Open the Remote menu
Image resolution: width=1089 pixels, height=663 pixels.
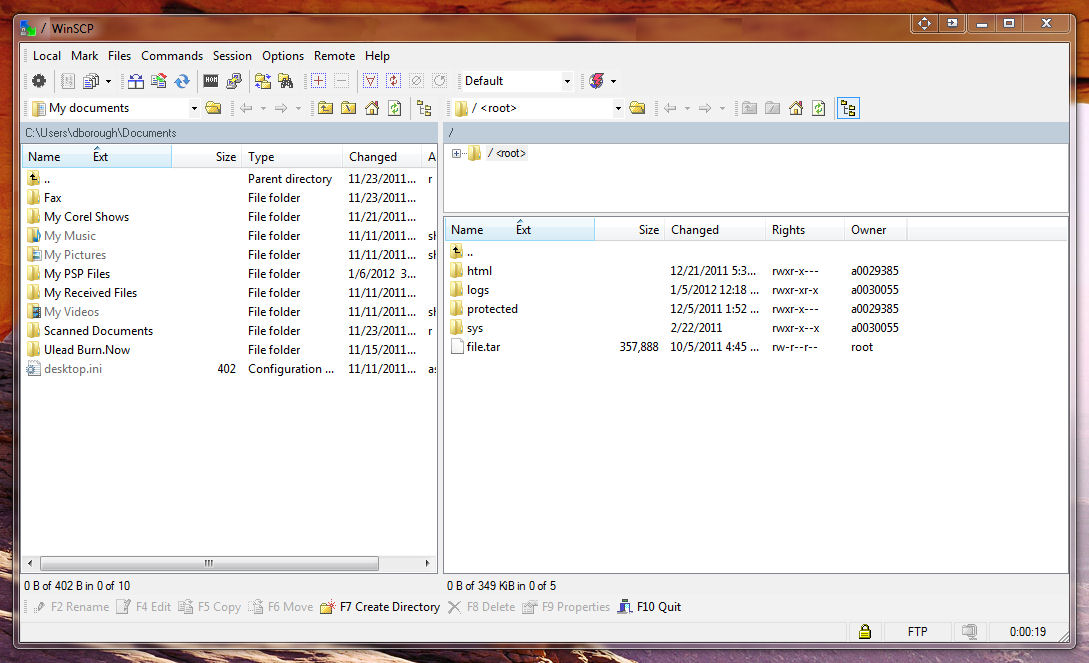pos(334,56)
